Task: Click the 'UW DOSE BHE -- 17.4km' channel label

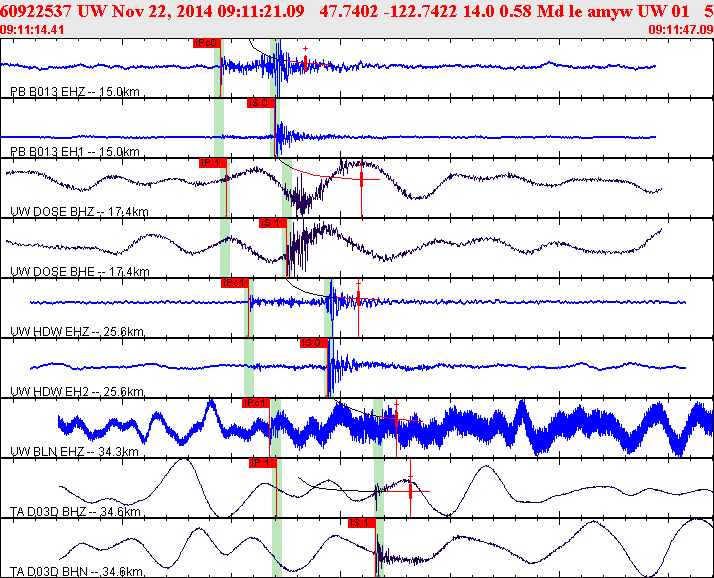Action: [80, 272]
